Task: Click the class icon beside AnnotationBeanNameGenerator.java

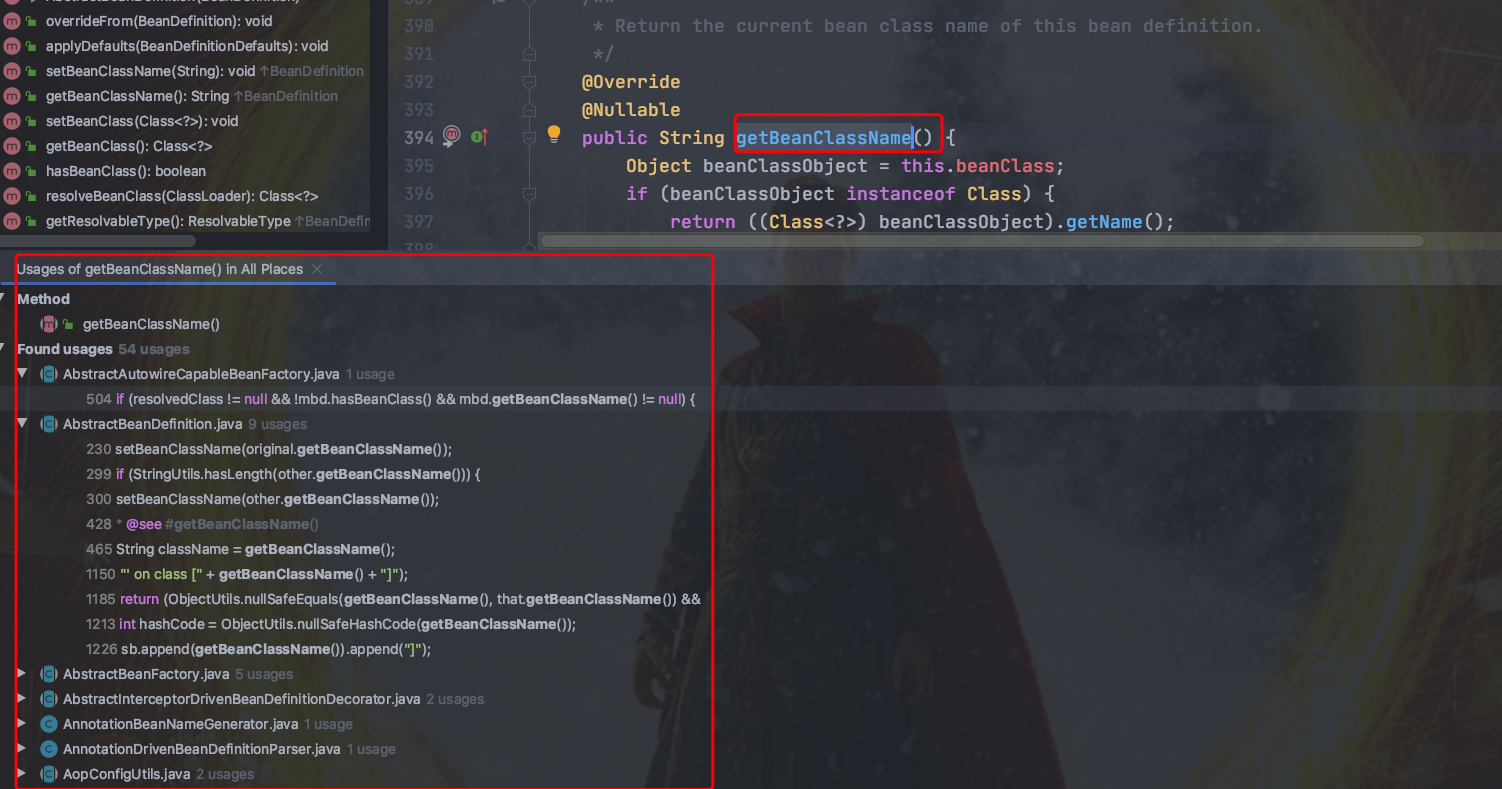Action: (49, 724)
